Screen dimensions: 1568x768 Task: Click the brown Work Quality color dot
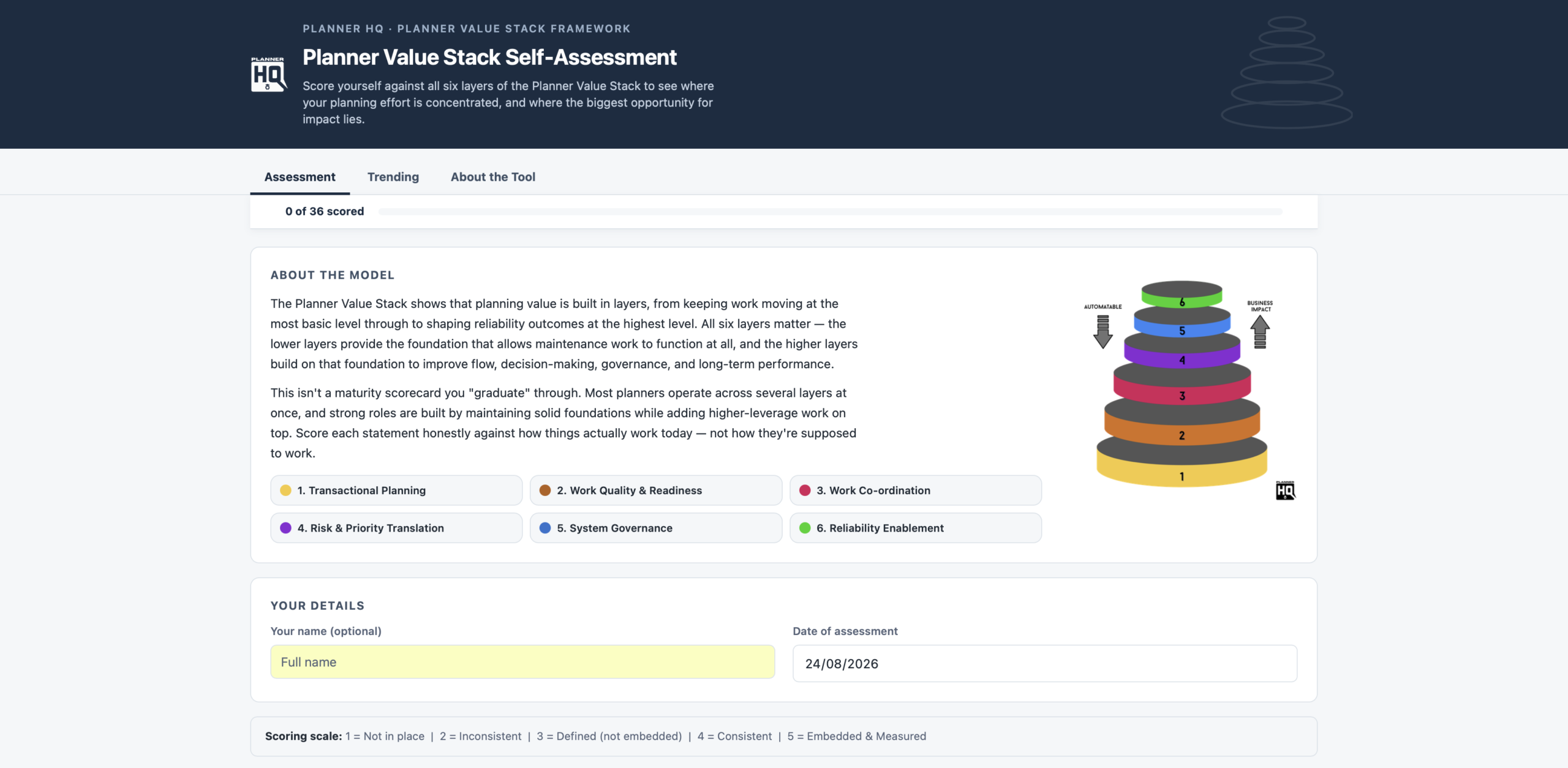tap(545, 491)
